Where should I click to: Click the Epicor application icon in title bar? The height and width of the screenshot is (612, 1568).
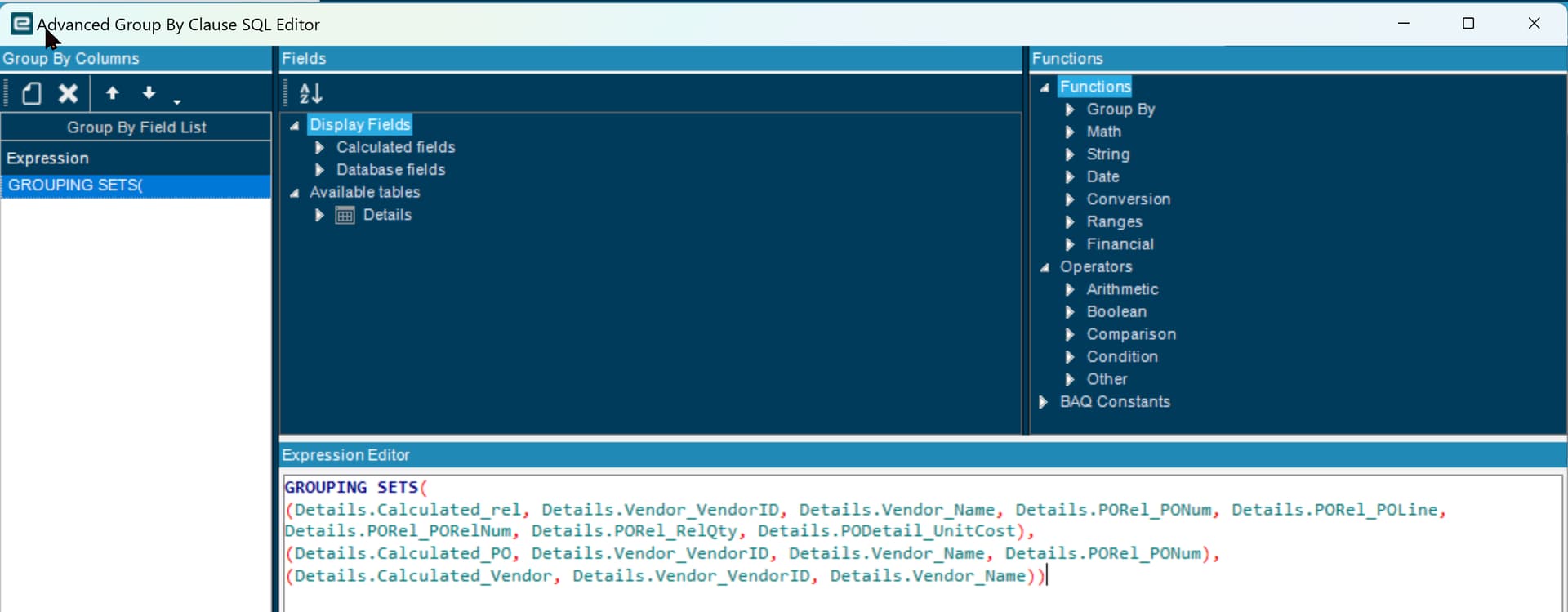[22, 25]
